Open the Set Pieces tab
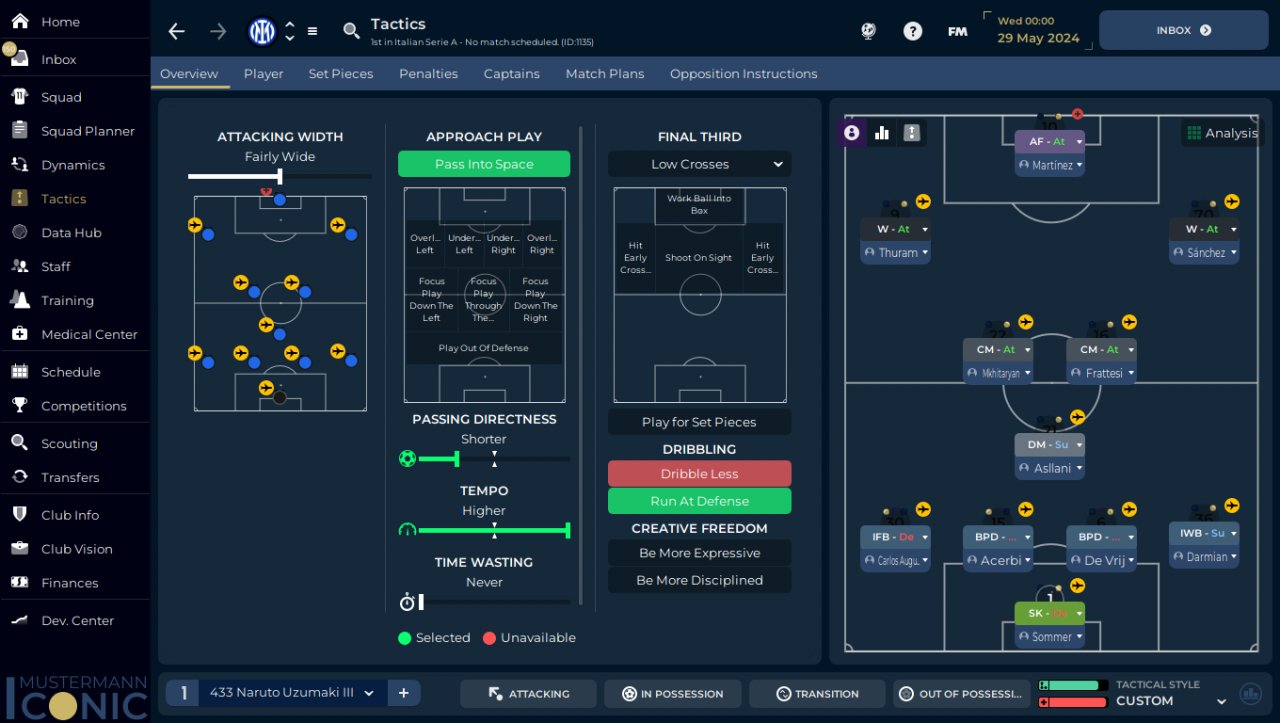 341,74
